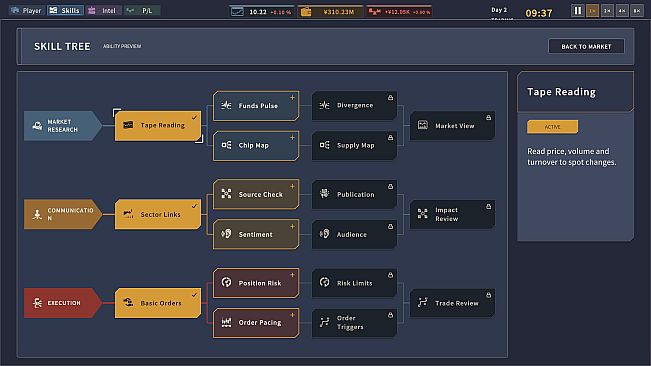This screenshot has height=366, width=651.
Task: Click the Impact Review skill icon
Action: 423,214
